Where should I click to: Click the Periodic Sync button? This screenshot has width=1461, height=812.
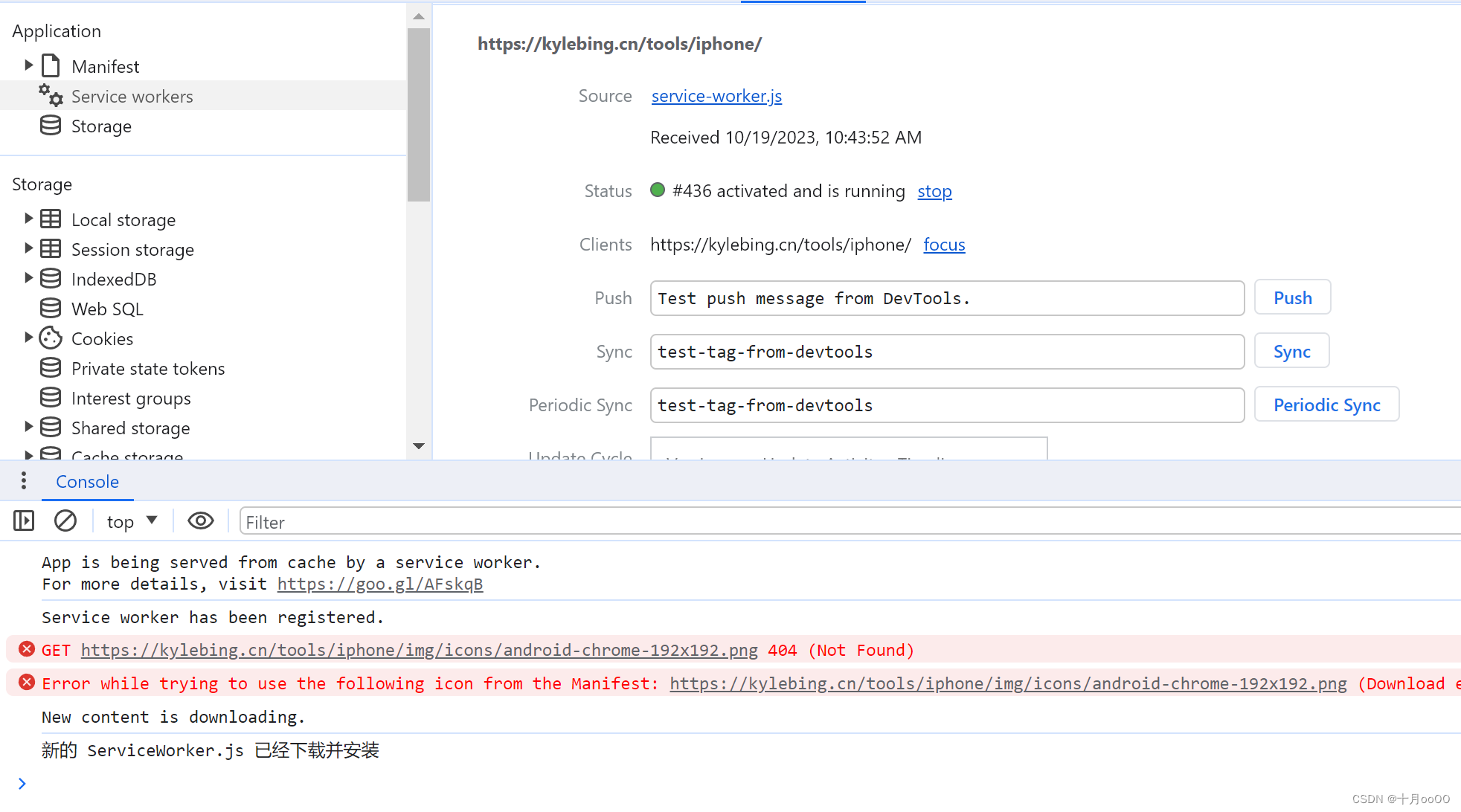pyautogui.click(x=1326, y=405)
